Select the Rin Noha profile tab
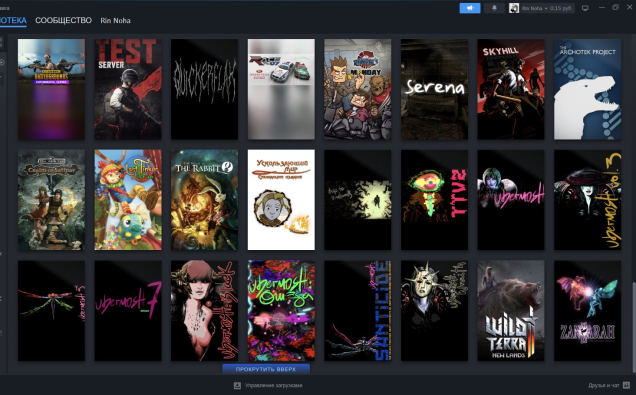This screenshot has height=395, width=636. pos(115,21)
